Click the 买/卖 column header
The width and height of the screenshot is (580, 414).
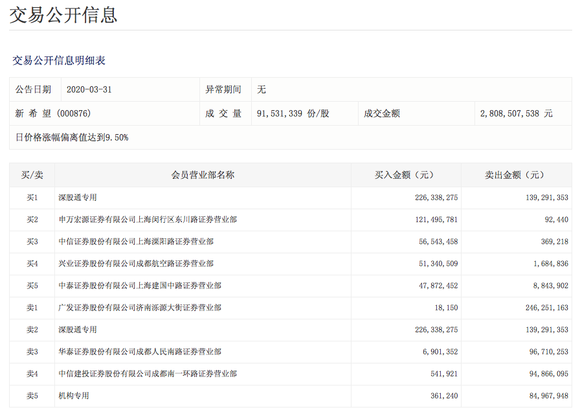(32, 175)
